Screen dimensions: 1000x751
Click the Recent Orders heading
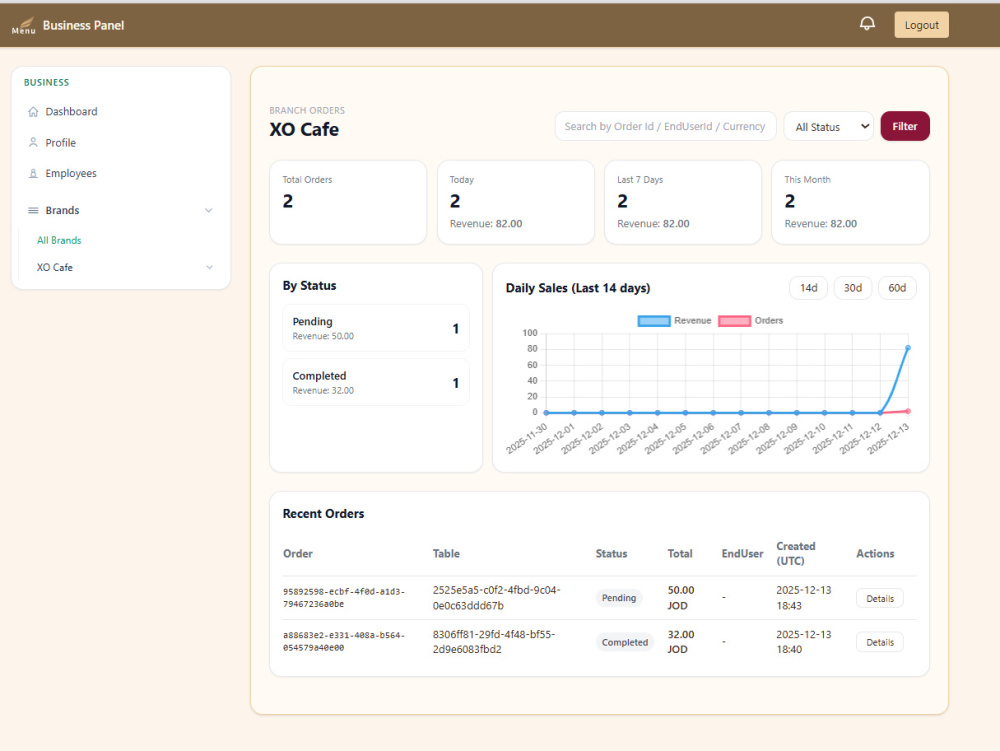point(323,514)
